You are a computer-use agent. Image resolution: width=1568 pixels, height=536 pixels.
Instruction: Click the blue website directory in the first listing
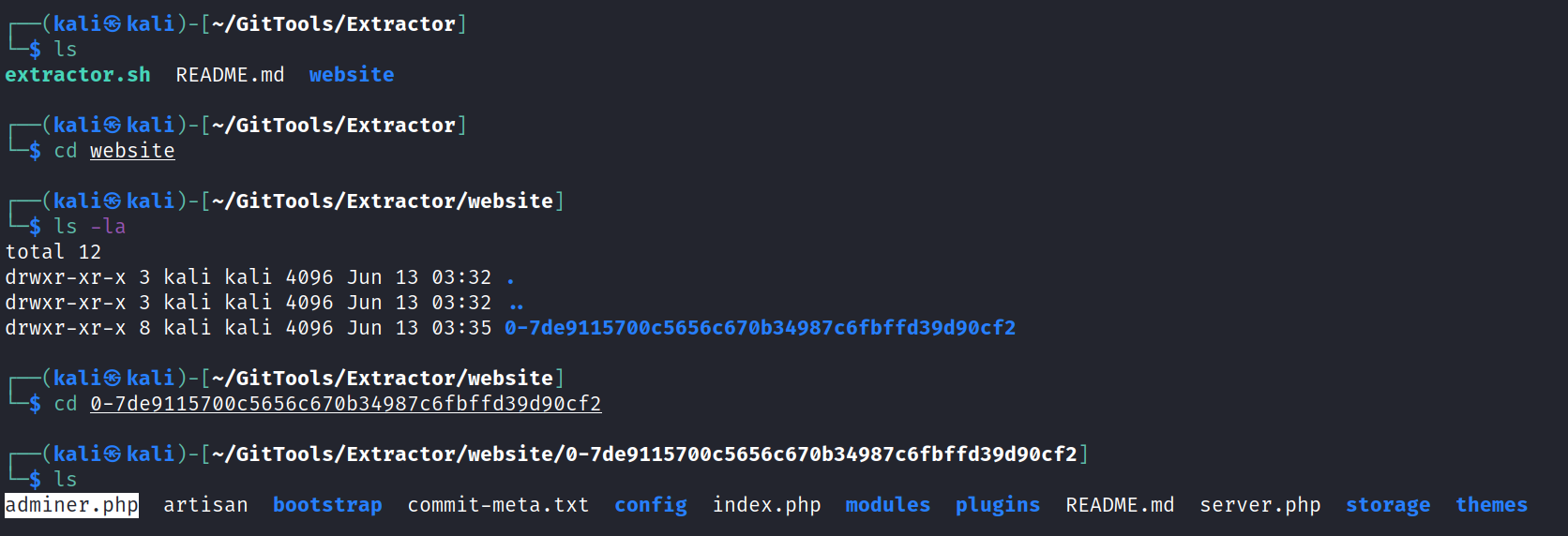(352, 75)
